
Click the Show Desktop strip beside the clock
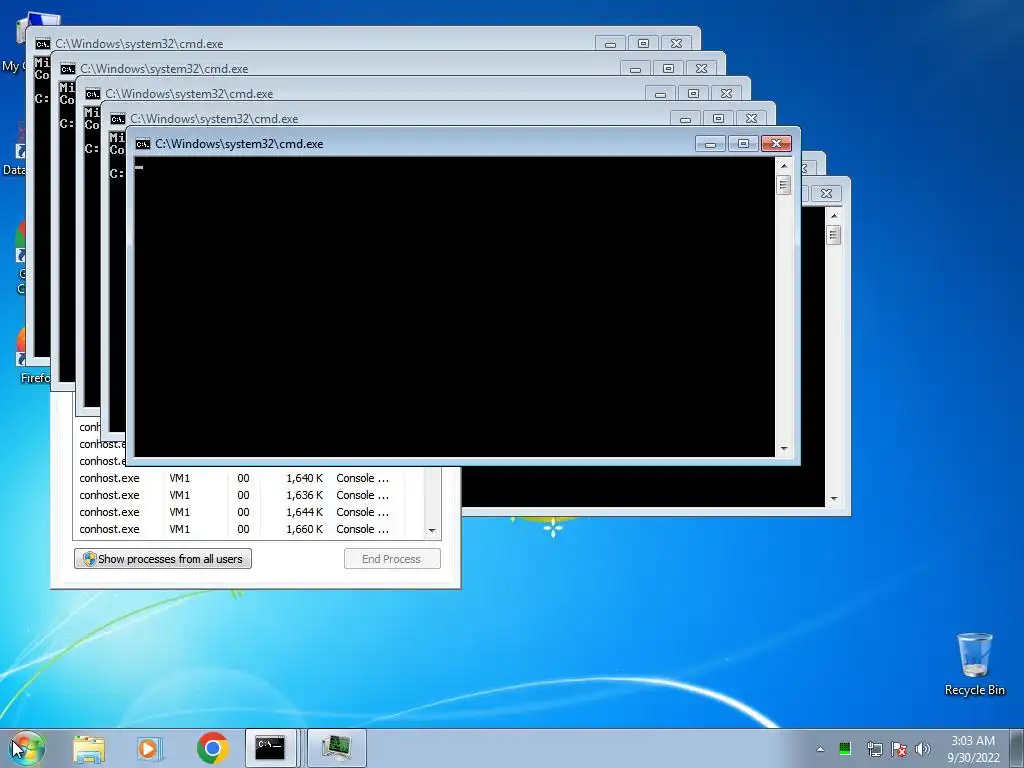tap(1017, 748)
